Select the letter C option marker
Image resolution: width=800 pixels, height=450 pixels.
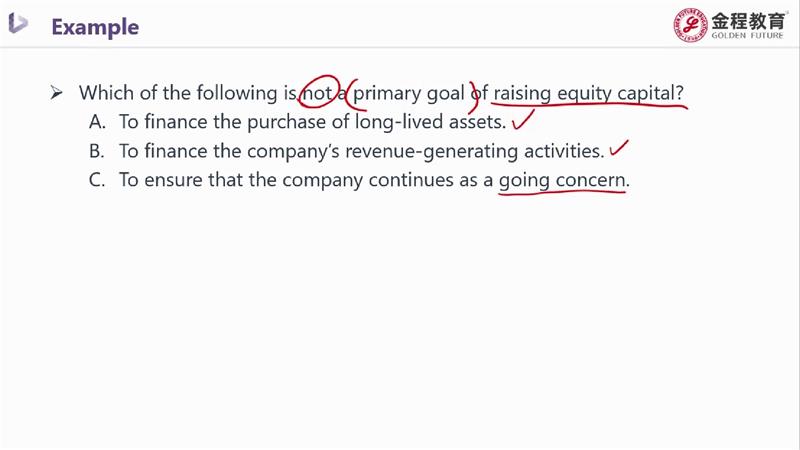coord(97,181)
